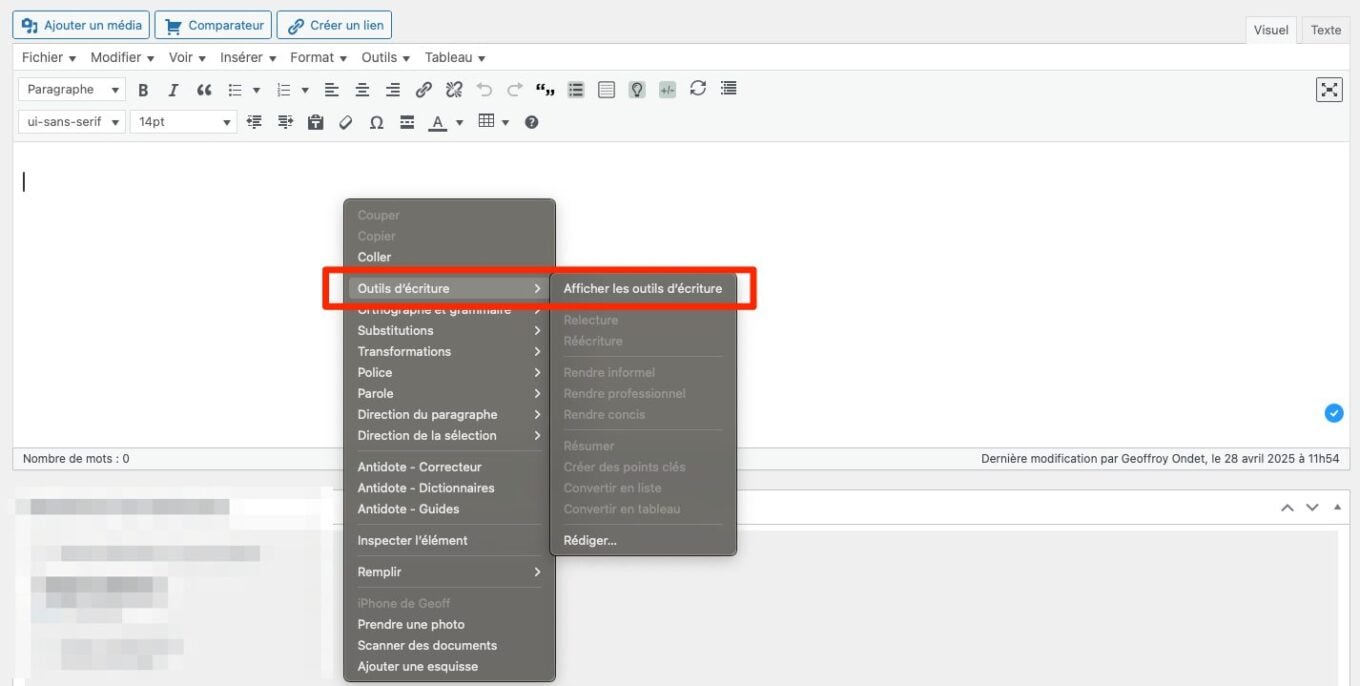1360x686 pixels.
Task: Decrease indent (outdent) of paragraph
Action: point(254,122)
